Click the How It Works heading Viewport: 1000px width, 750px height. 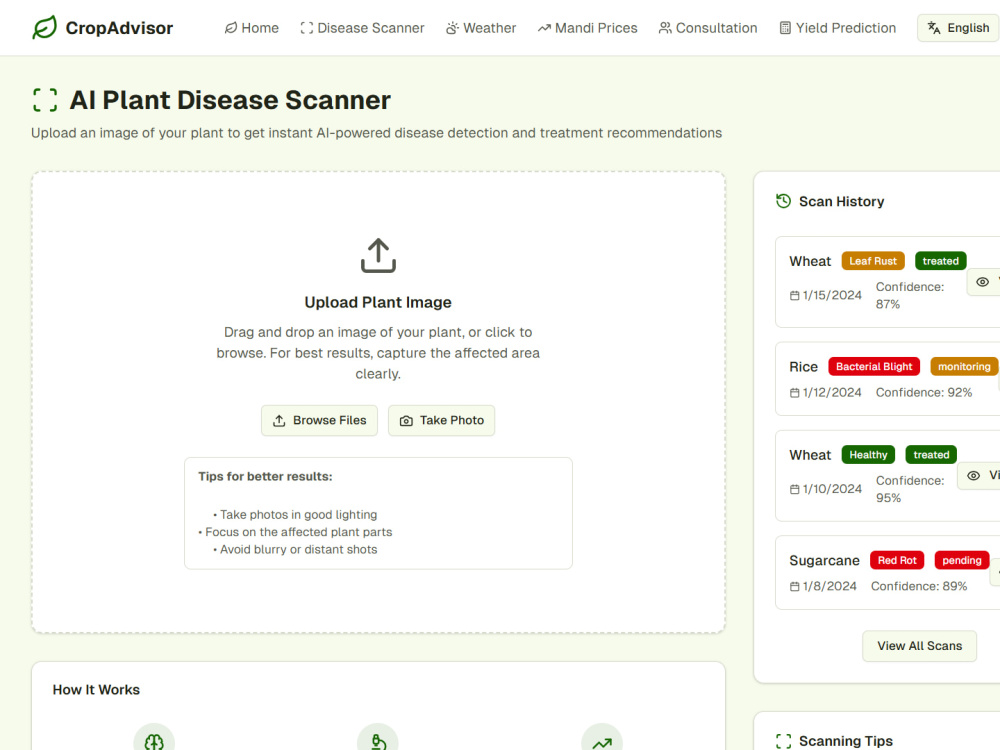pos(96,690)
